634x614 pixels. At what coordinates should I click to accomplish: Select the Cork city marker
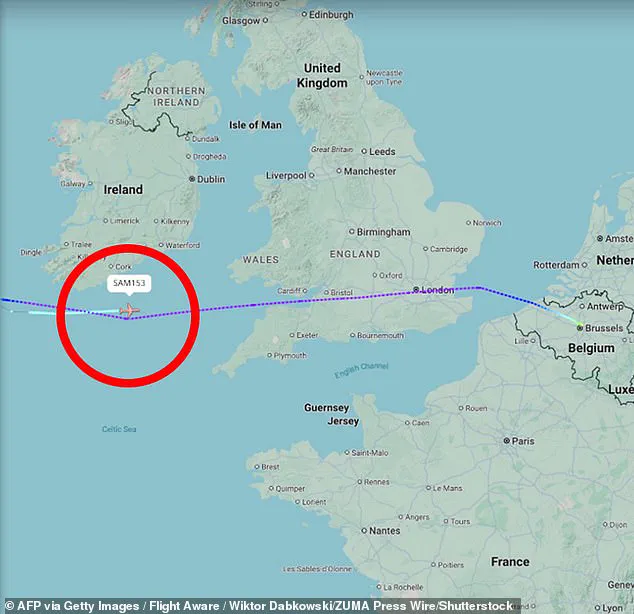coord(111,266)
